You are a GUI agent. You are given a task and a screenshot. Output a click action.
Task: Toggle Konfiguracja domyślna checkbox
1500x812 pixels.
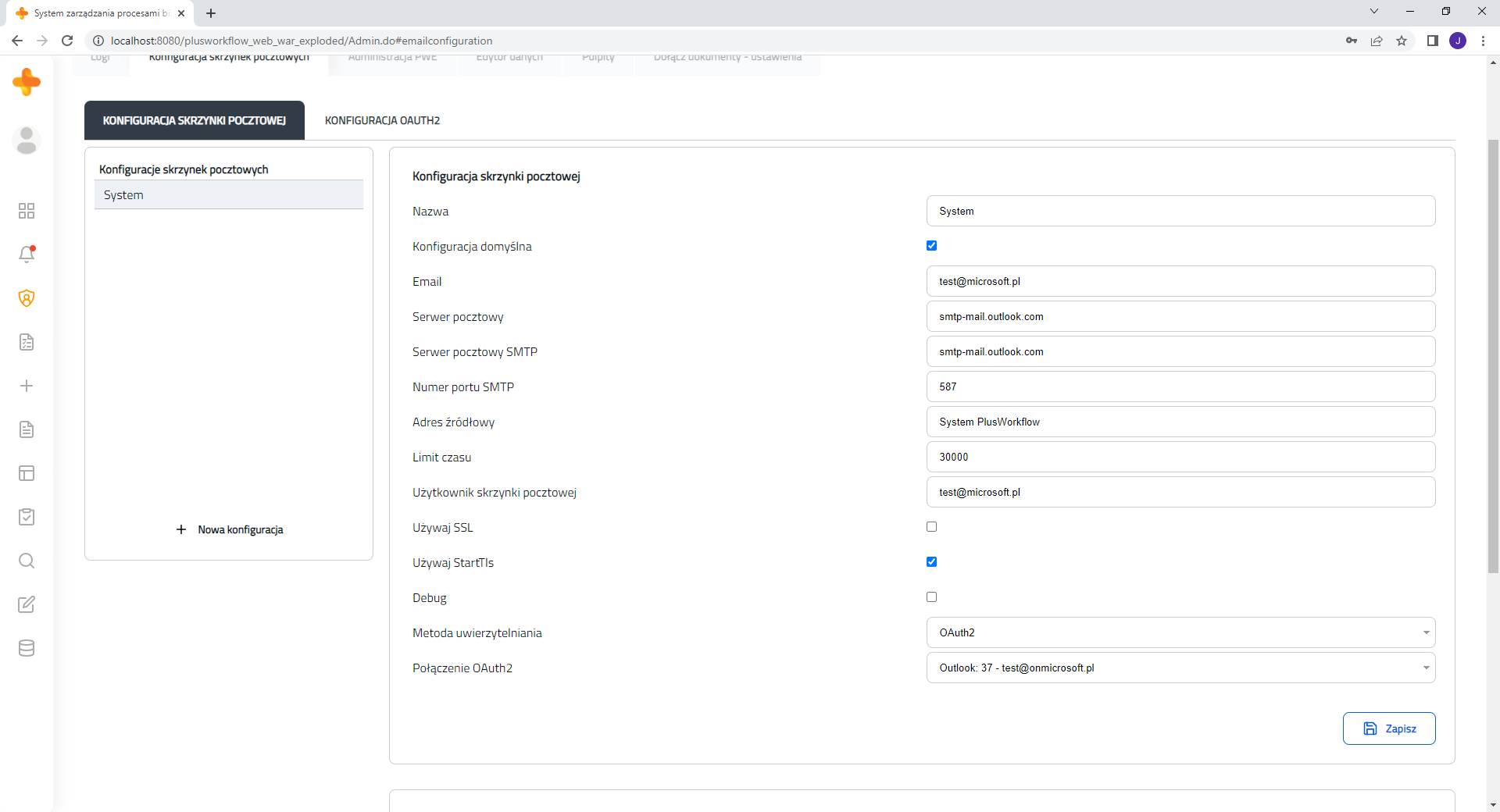coord(931,246)
